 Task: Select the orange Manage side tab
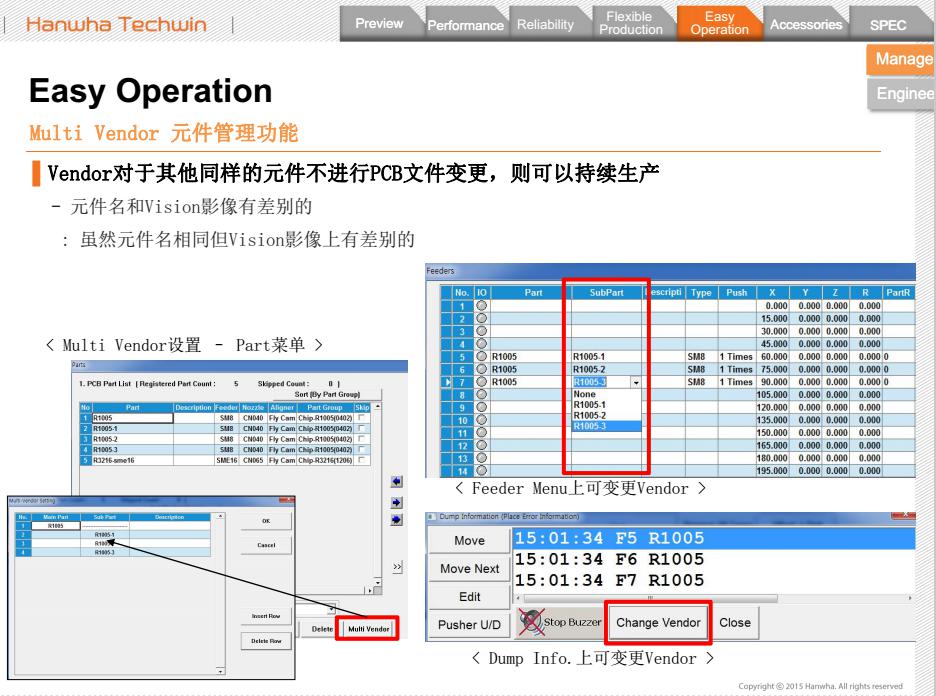click(x=901, y=59)
